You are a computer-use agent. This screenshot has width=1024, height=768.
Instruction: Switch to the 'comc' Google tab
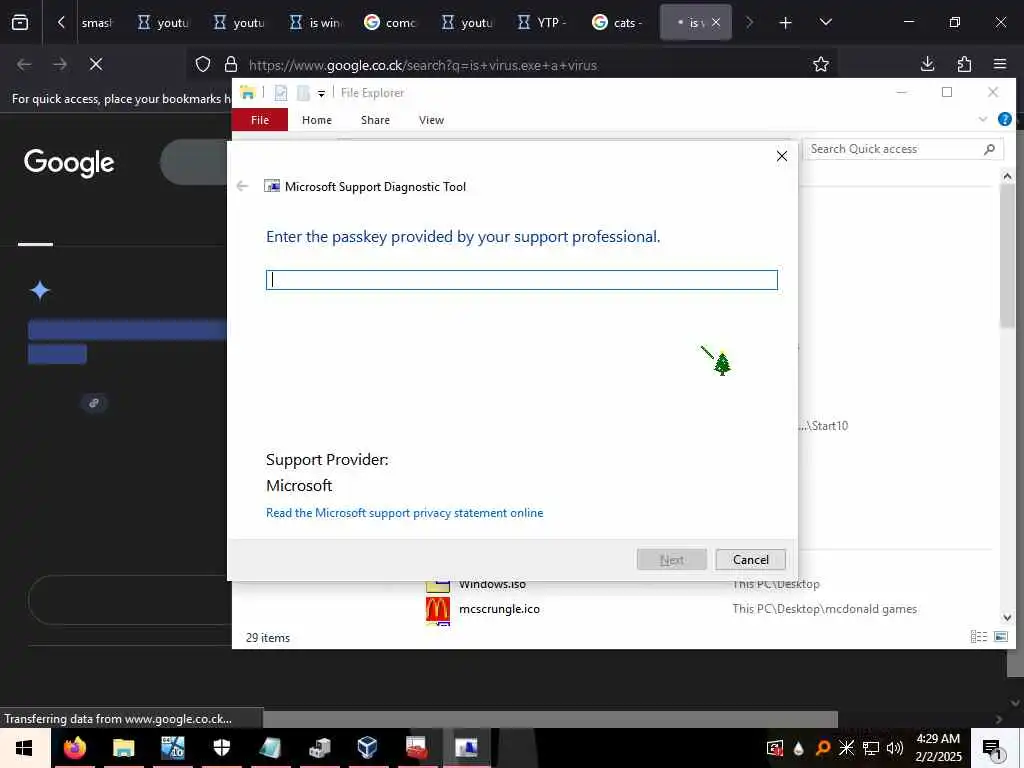pyautogui.click(x=391, y=23)
